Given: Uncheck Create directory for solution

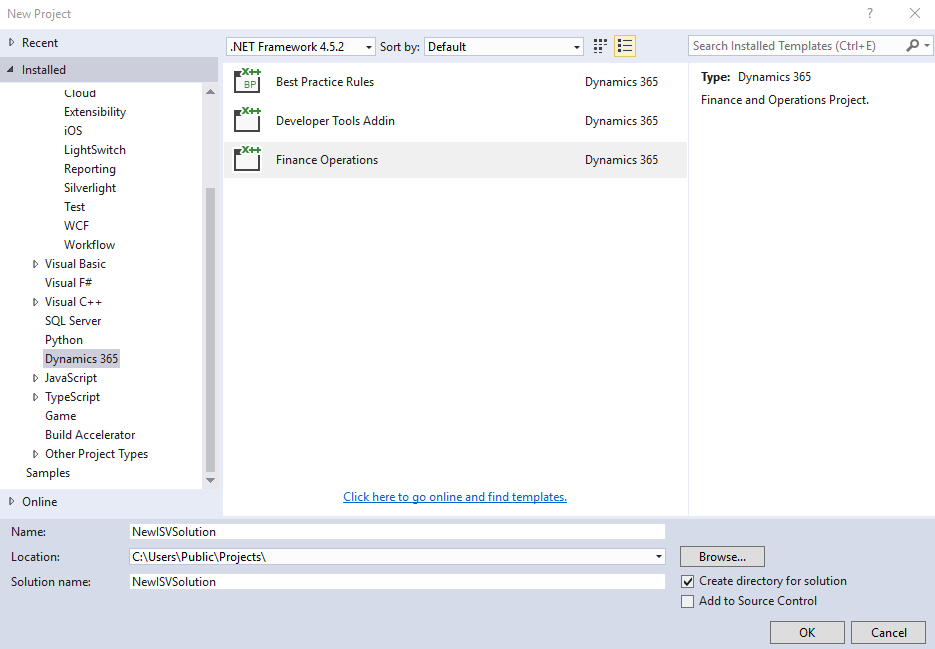Looking at the screenshot, I should point(687,581).
